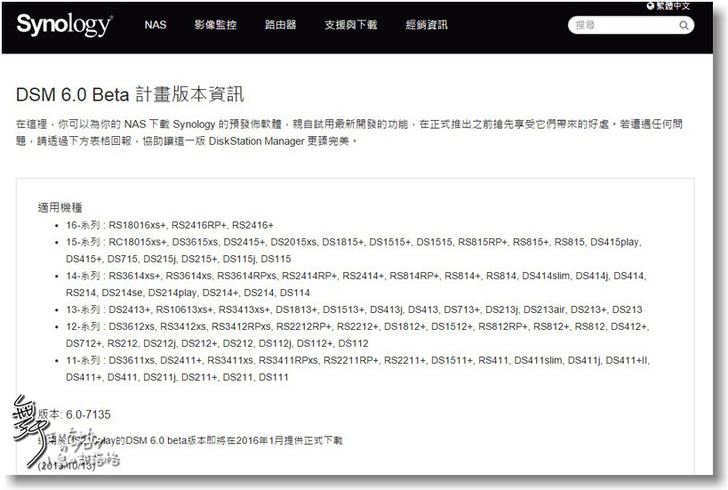Screen dimensions: 728x490
Task: Select the 13-系列 row starting DS2413+
Action: point(354,310)
